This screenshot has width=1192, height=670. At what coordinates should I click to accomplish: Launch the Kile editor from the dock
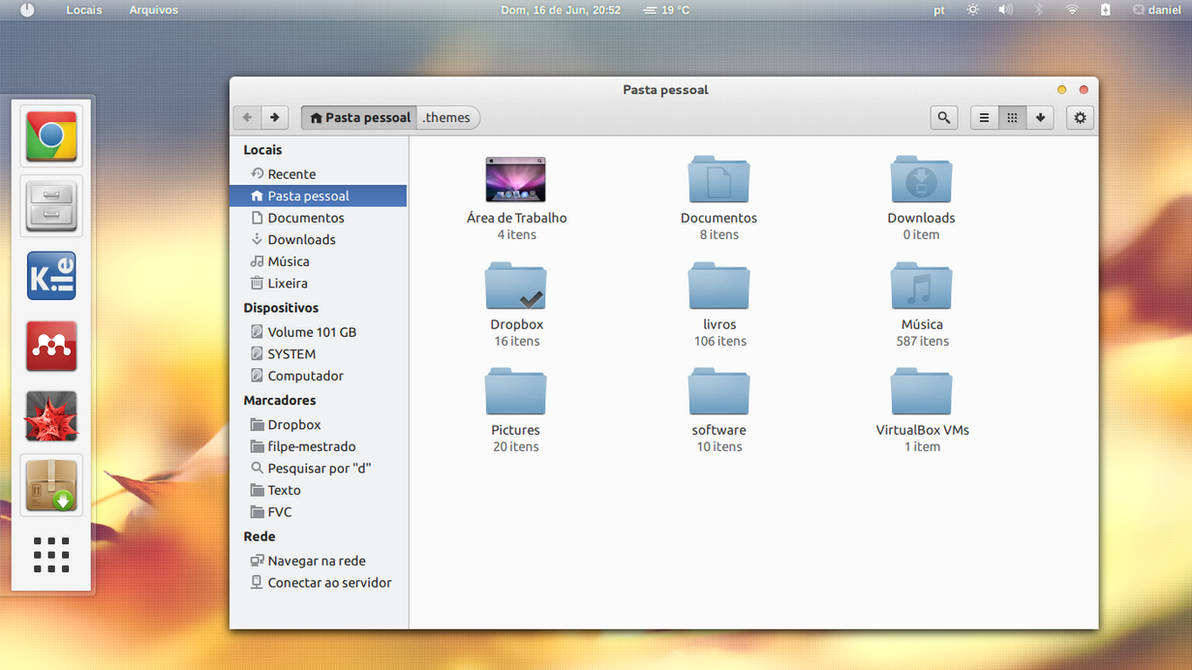(51, 275)
